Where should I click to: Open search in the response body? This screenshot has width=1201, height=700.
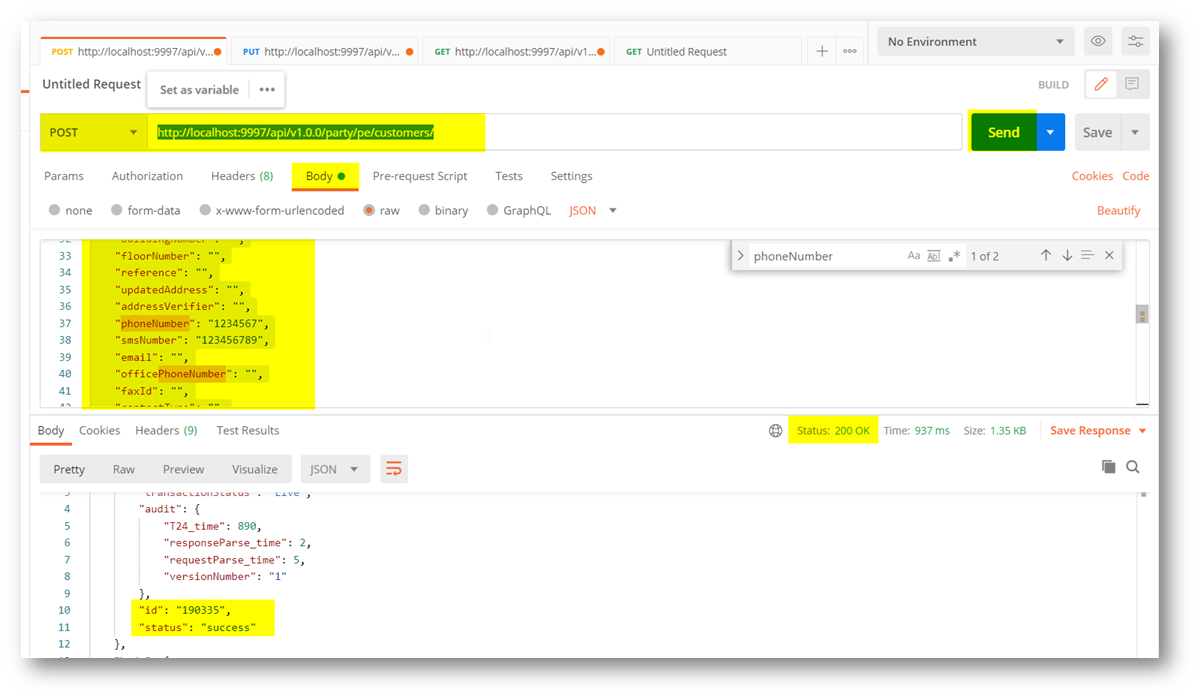click(x=1133, y=467)
